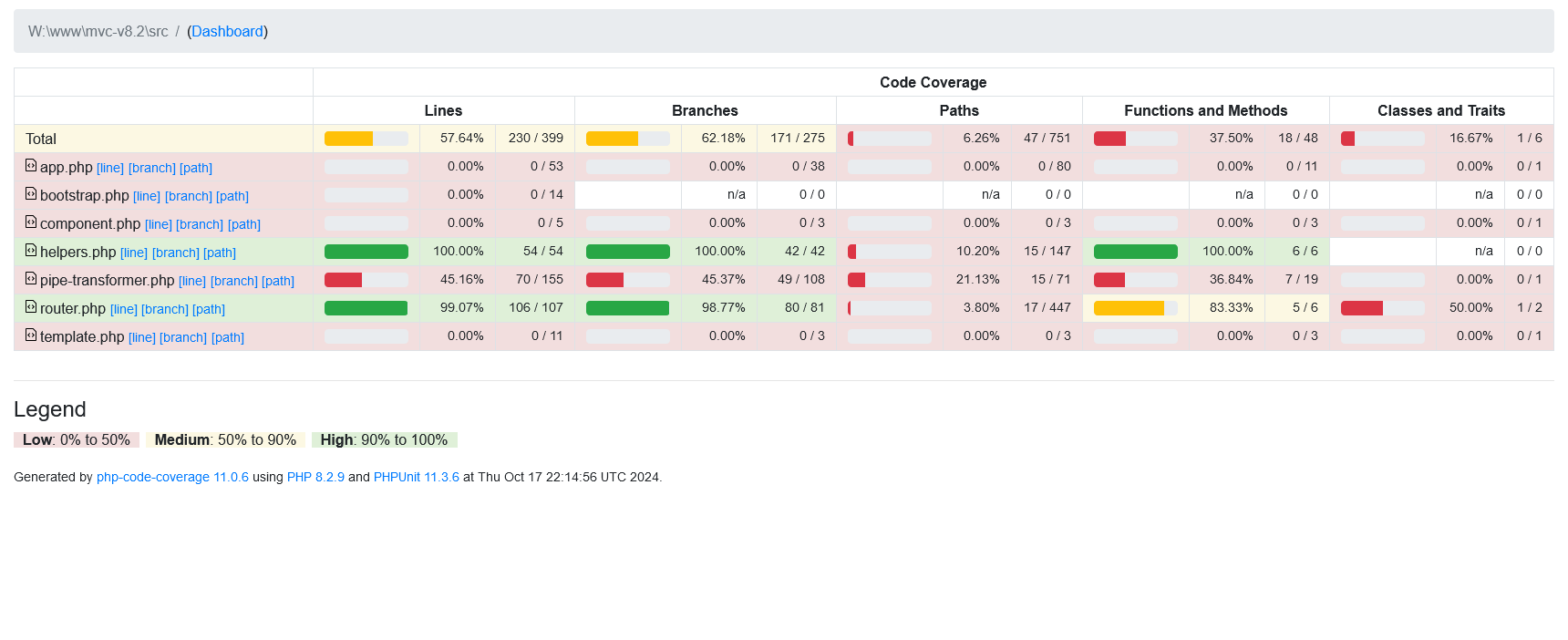
Task: Click the file icon beside template.php
Action: click(31, 335)
